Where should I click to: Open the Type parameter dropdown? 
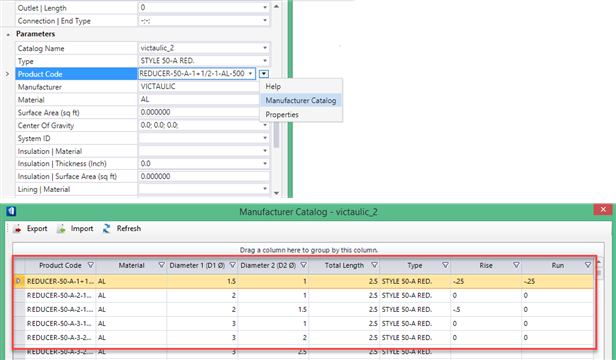(x=265, y=61)
